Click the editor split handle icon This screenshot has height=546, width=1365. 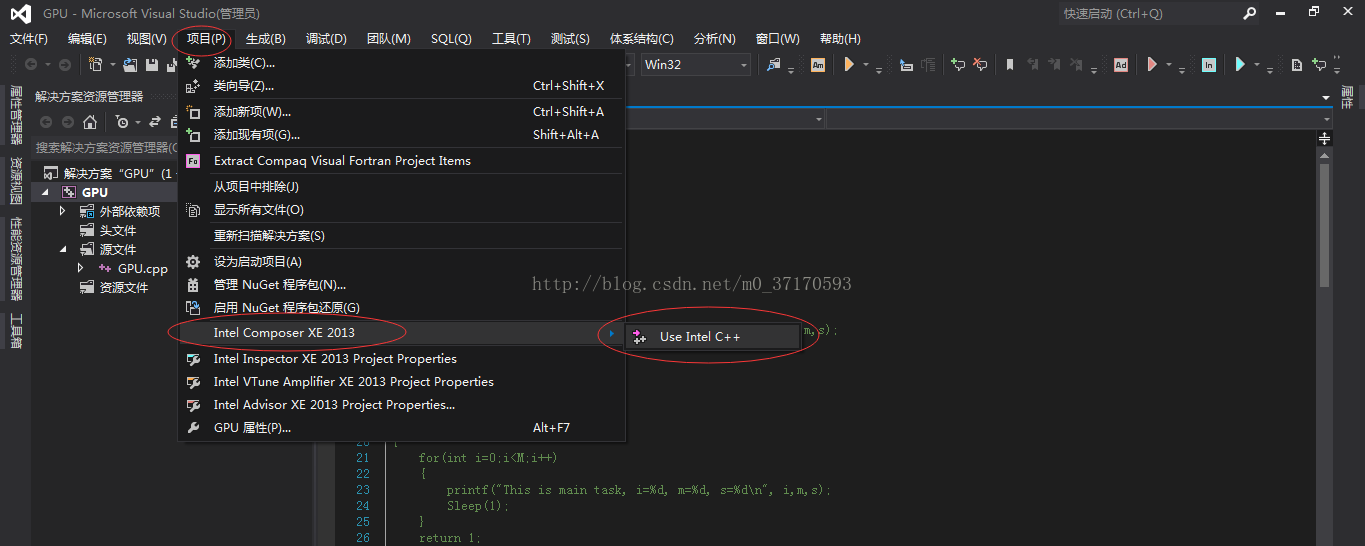(x=1325, y=138)
